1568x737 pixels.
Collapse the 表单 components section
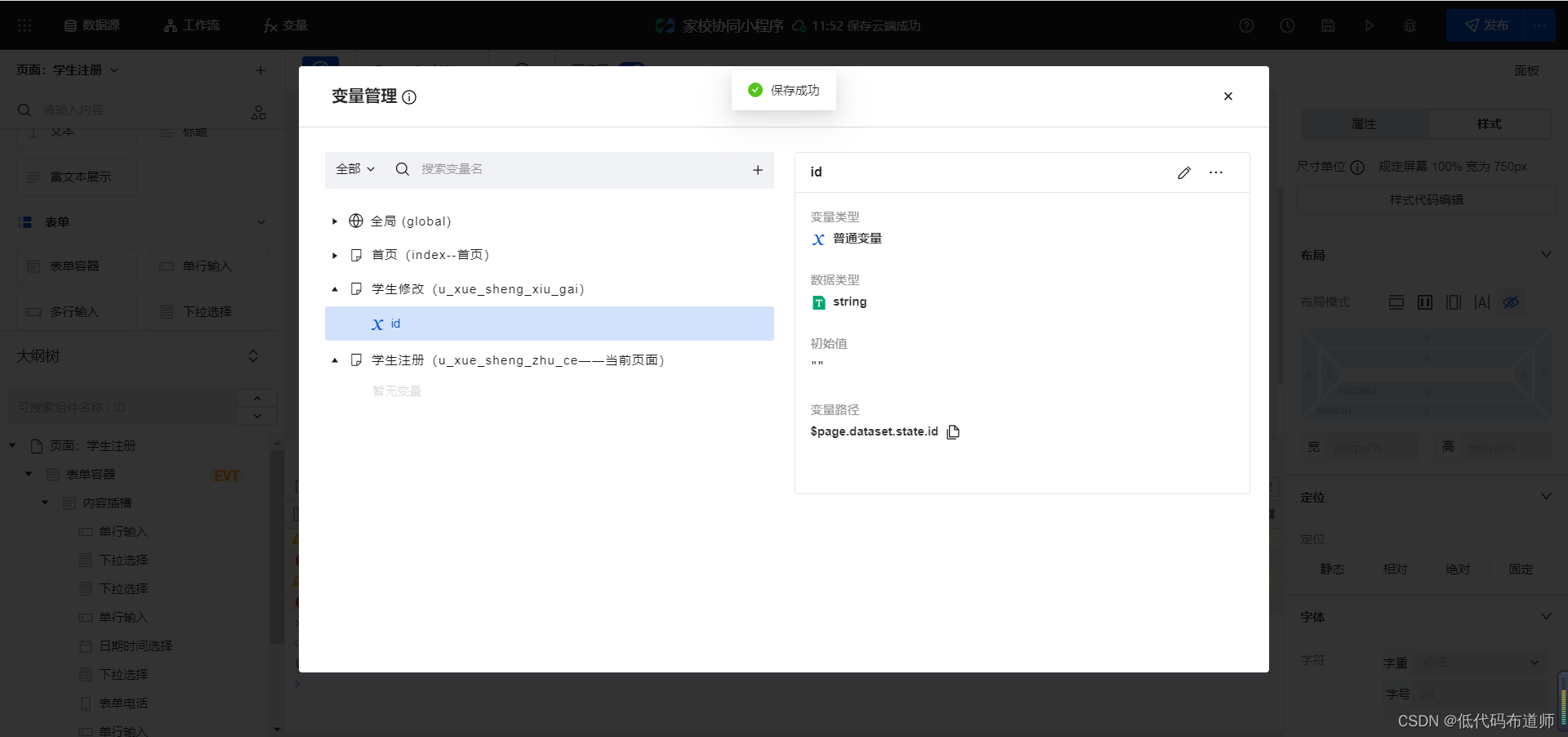click(x=261, y=222)
